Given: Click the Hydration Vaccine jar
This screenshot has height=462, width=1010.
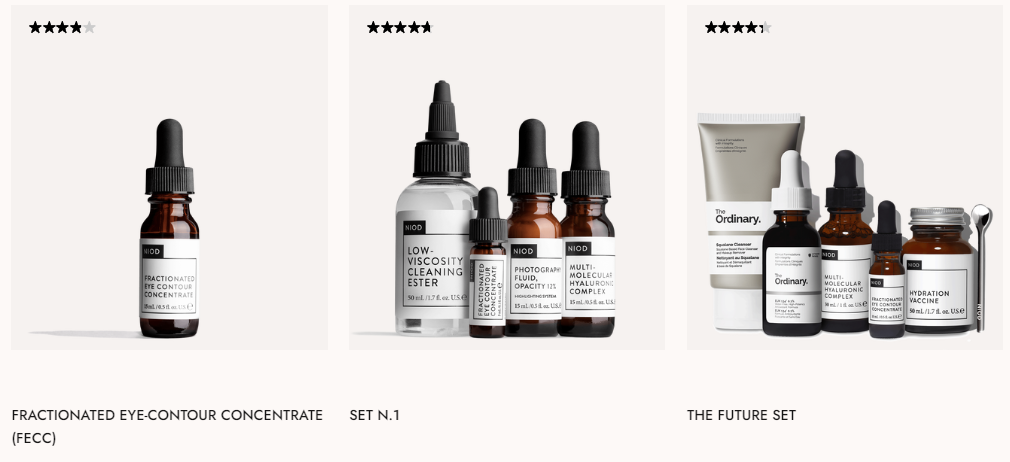Looking at the screenshot, I should tap(938, 271).
